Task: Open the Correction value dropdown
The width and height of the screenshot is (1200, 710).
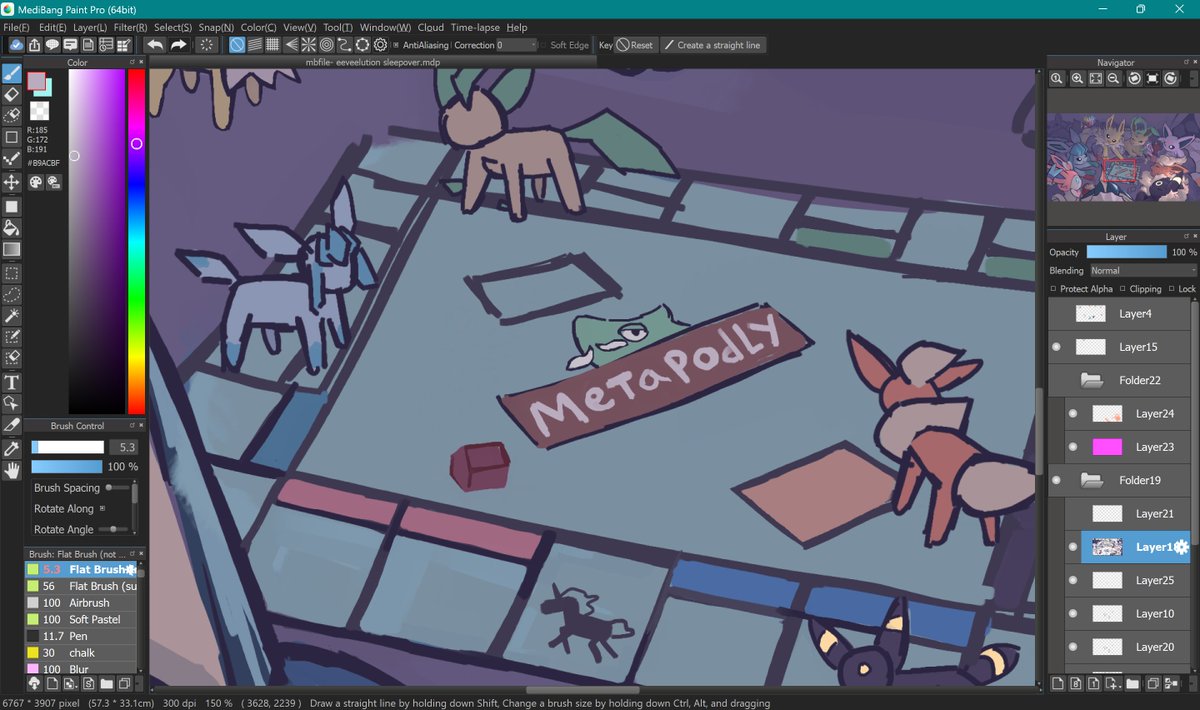Action: point(516,45)
